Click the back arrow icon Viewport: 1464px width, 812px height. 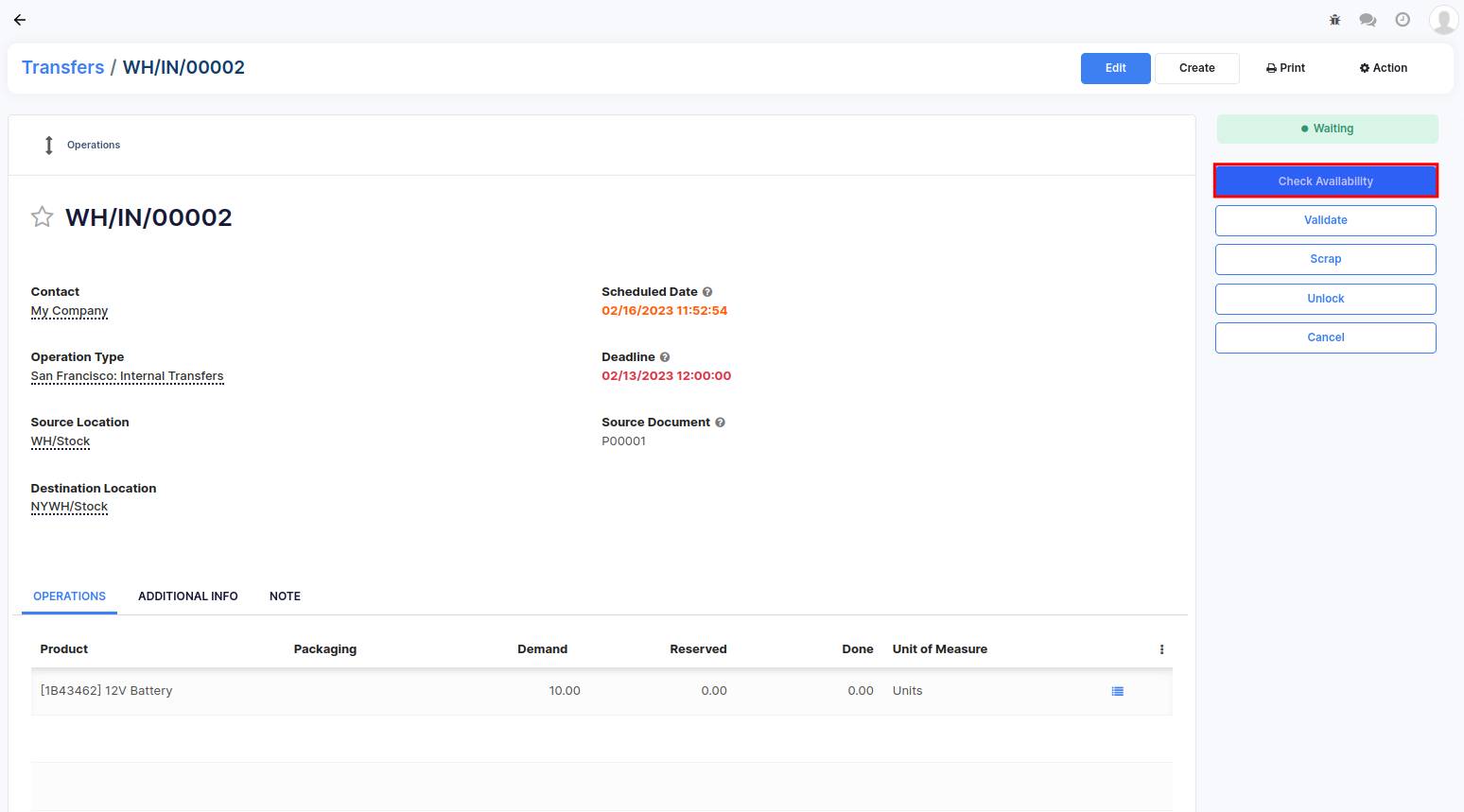[20, 20]
